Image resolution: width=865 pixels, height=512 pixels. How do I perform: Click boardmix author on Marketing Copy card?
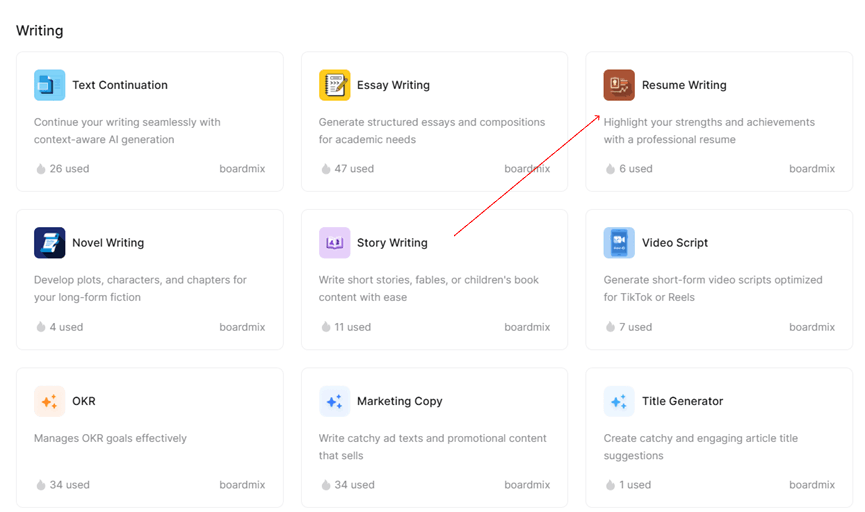pos(527,485)
